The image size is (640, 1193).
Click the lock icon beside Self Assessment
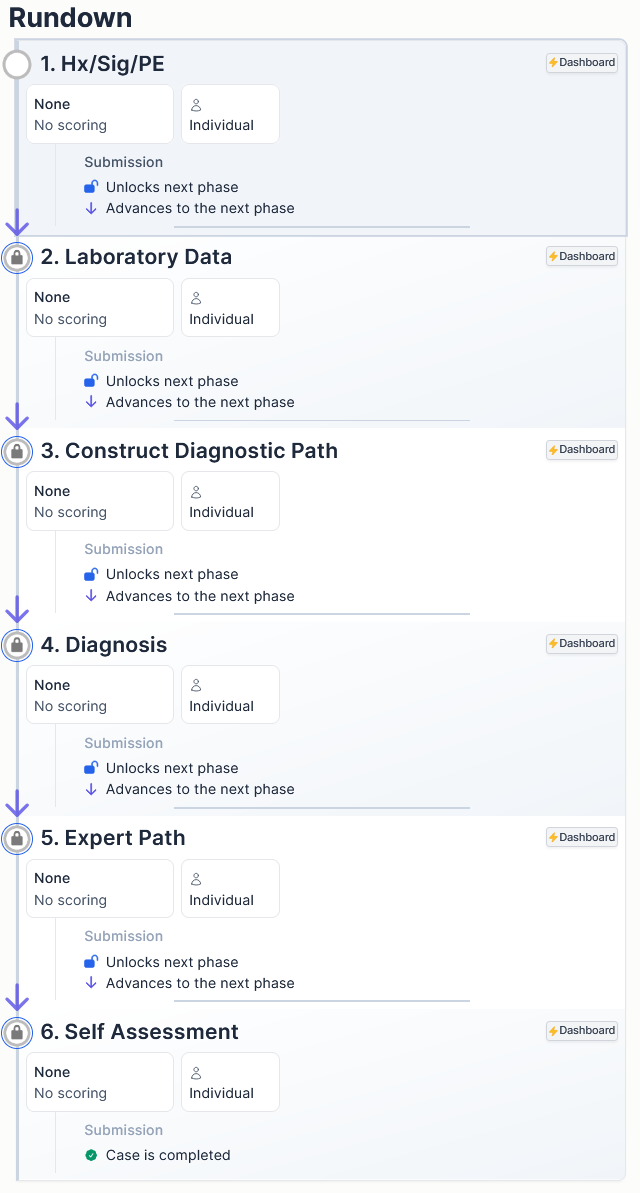coord(17,1032)
